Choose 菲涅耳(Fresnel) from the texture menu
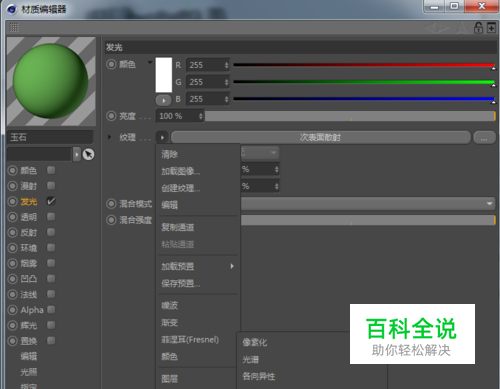This screenshot has height=389, width=500. tap(190, 340)
